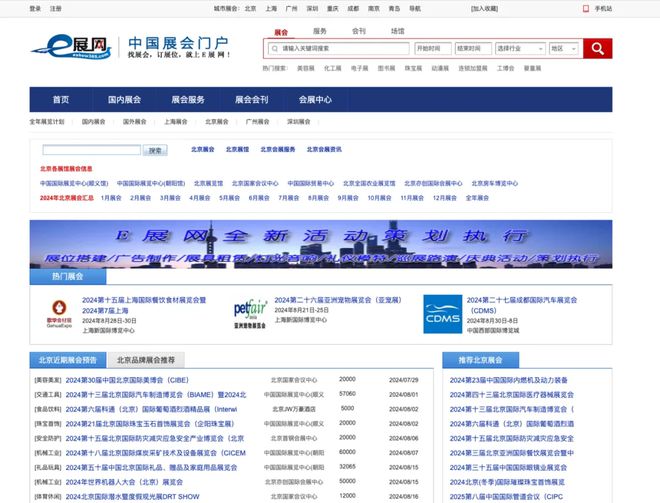The image size is (660, 503).
Task: Click the 登录 login link
Action: tap(35, 8)
